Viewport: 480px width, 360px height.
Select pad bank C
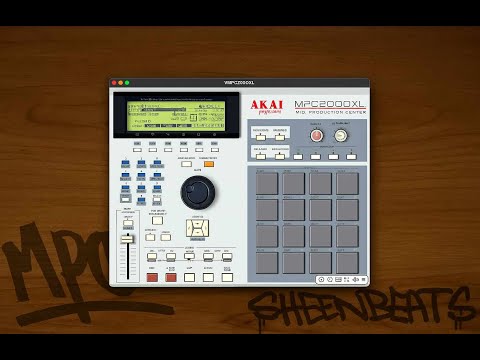(333, 156)
